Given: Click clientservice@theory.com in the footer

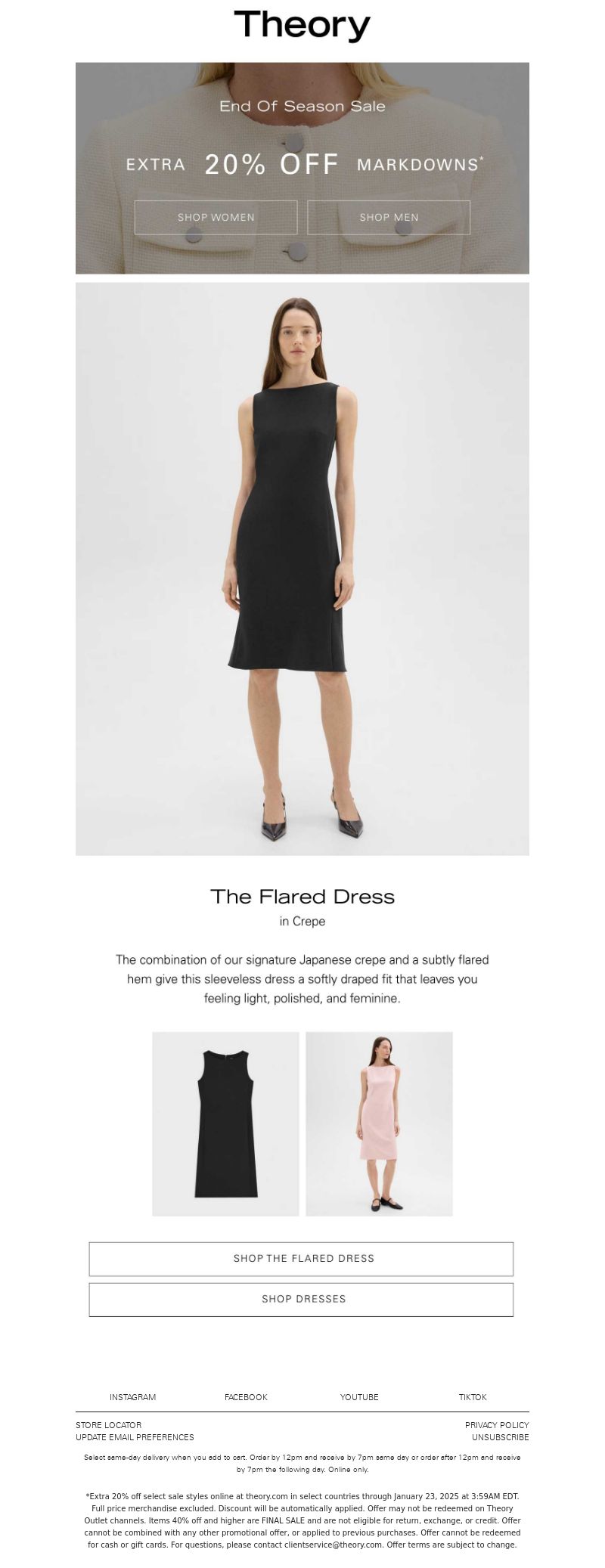Looking at the screenshot, I should pos(333,1545).
